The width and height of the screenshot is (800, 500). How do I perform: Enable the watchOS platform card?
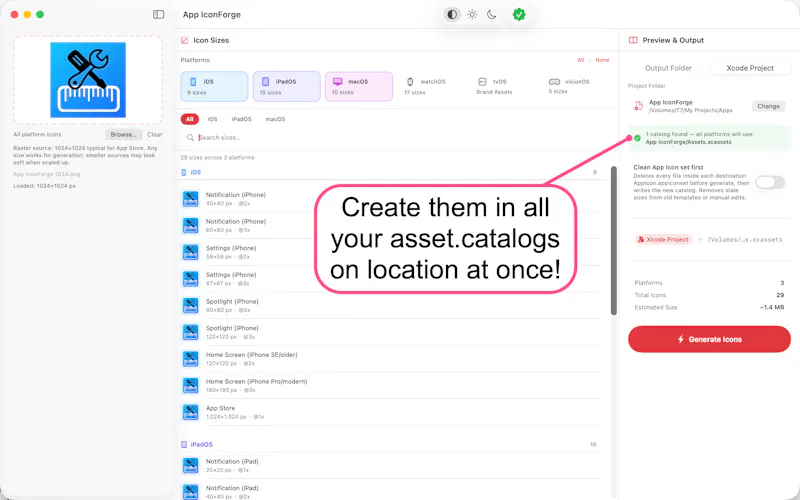[431, 86]
